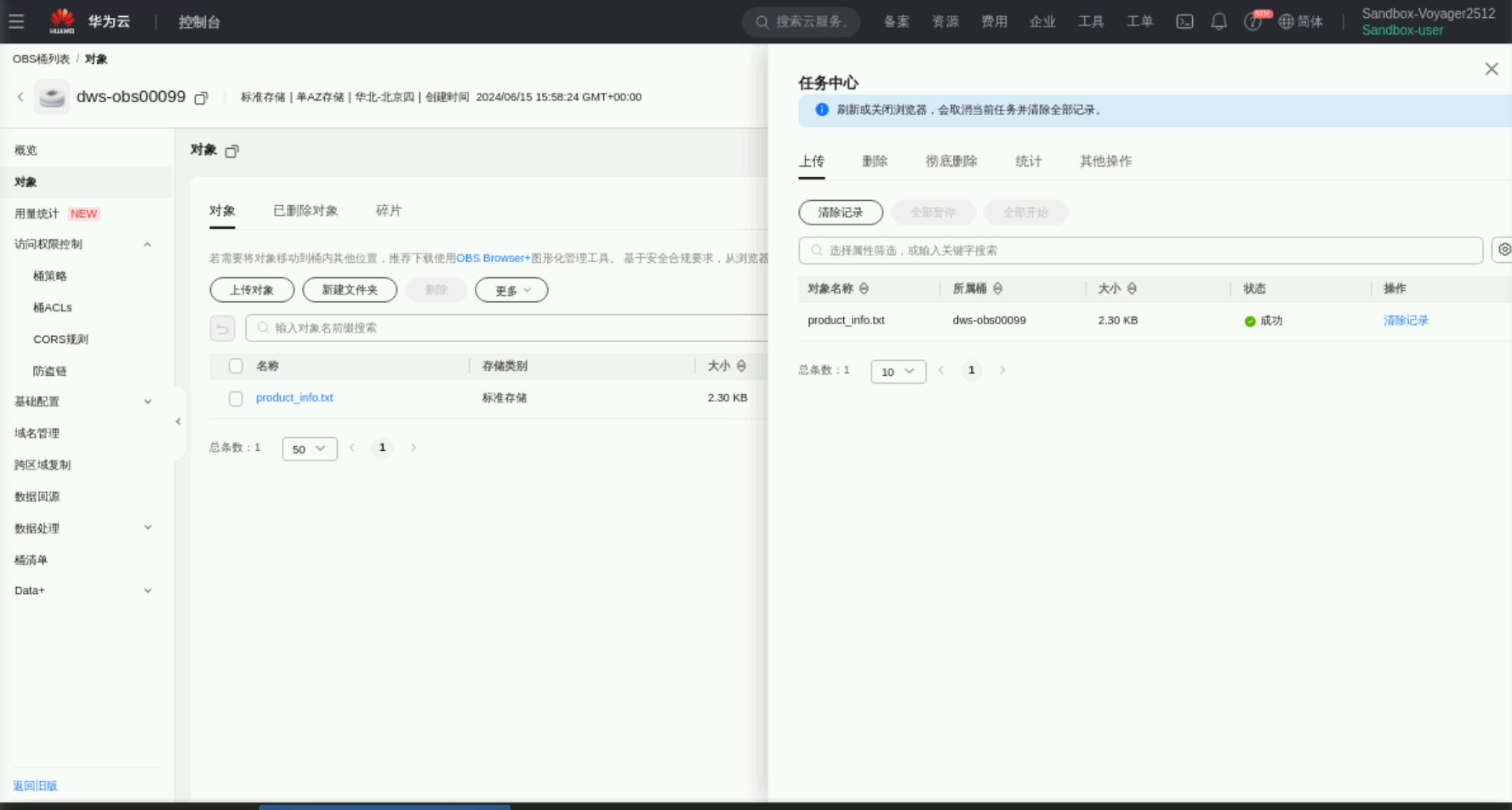The image size is (1512, 810).
Task: Open the 其他操作 tab in task center
Action: coord(1105,162)
